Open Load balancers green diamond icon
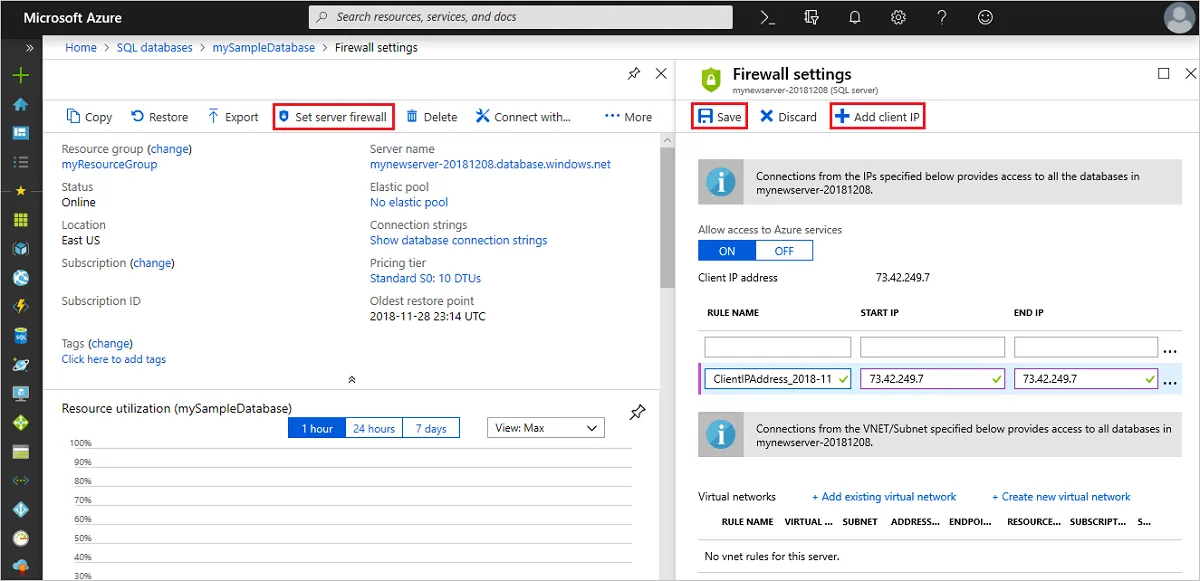This screenshot has height=581, width=1200. coord(20,423)
